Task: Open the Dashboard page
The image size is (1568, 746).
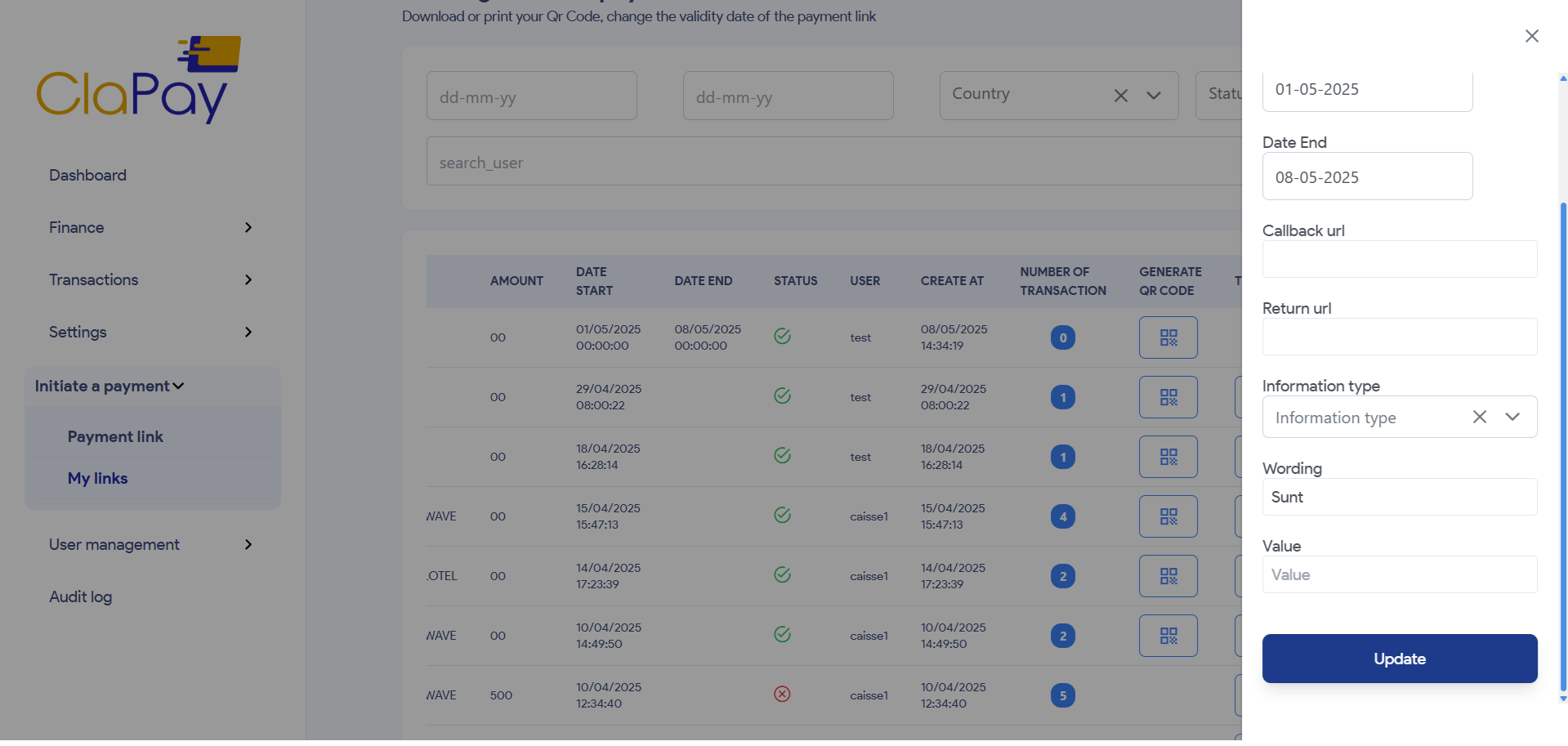Action: coord(87,176)
